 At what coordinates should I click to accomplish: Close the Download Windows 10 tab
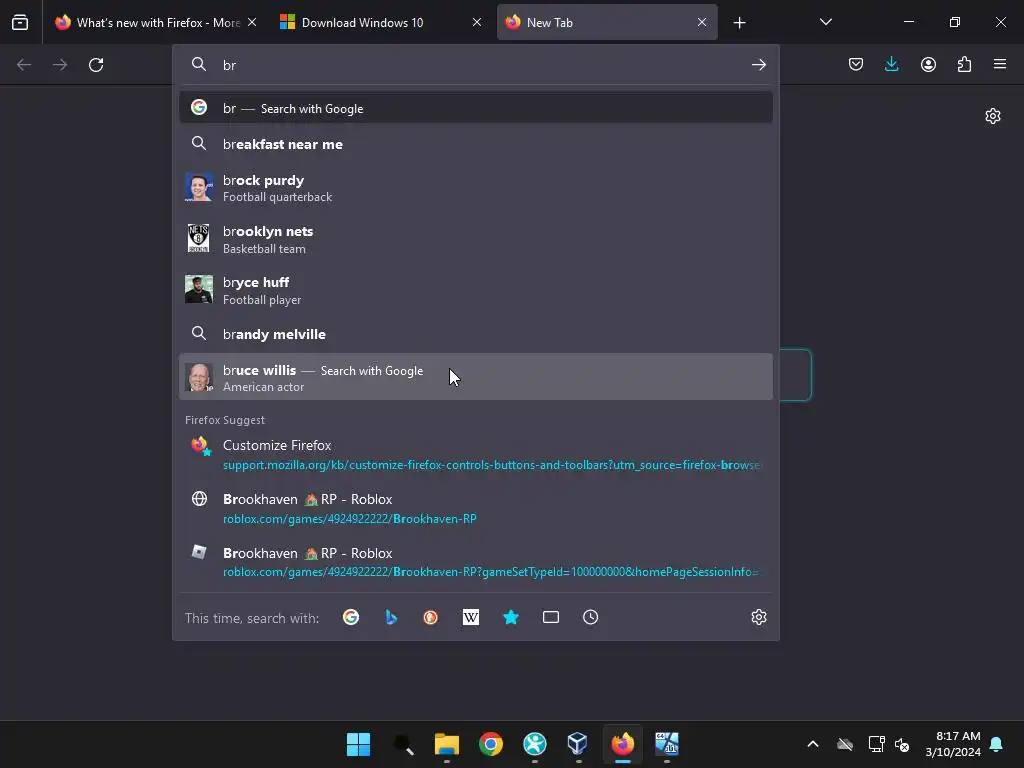(x=477, y=23)
